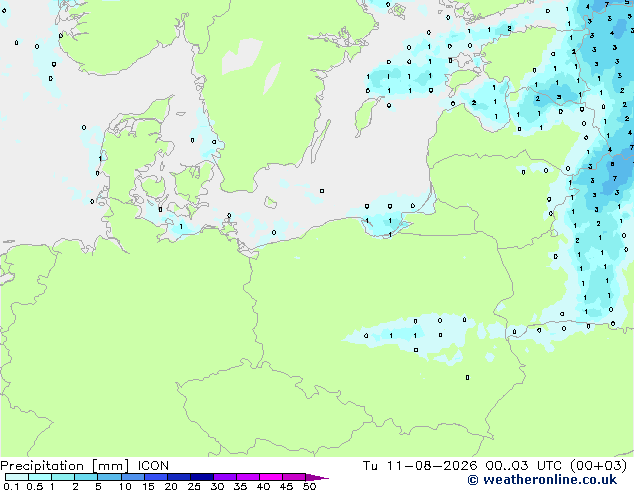This screenshot has height=490, width=634.
Task: Select the 35–40 mm legend color swatch
Action: click(248, 477)
